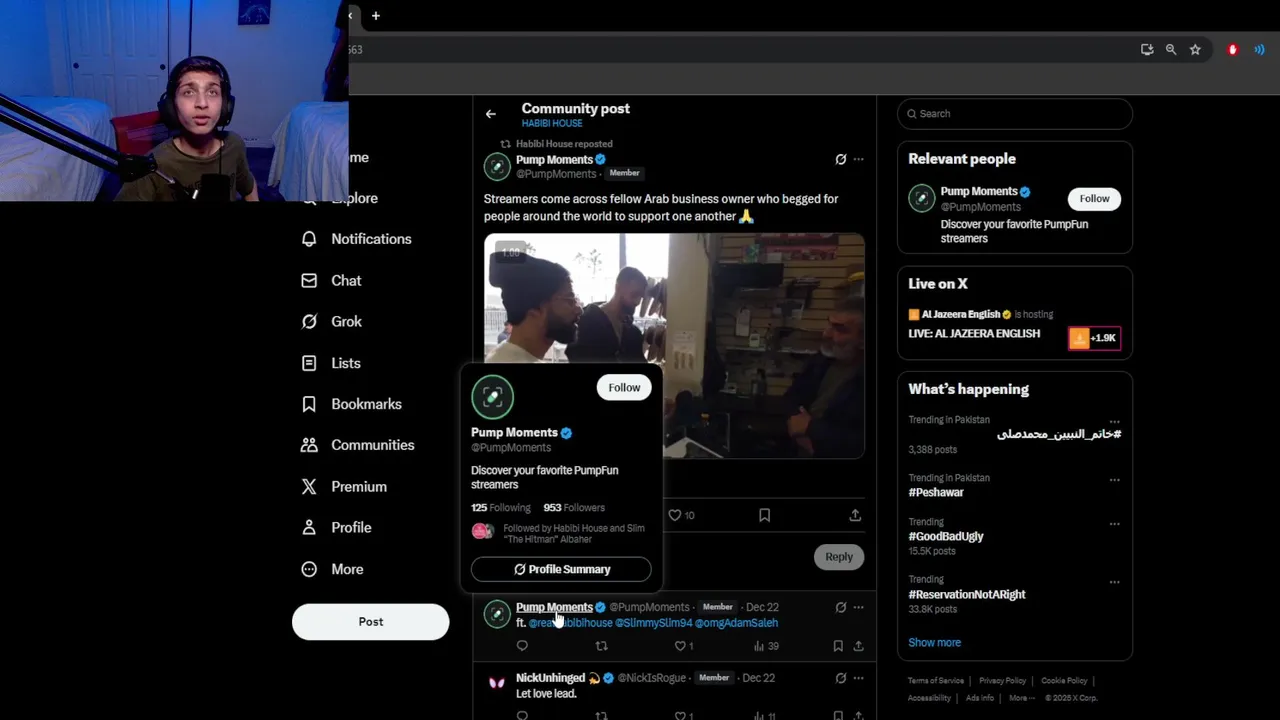1280x720 pixels.
Task: Open NickUnhinged profile name
Action: click(550, 678)
